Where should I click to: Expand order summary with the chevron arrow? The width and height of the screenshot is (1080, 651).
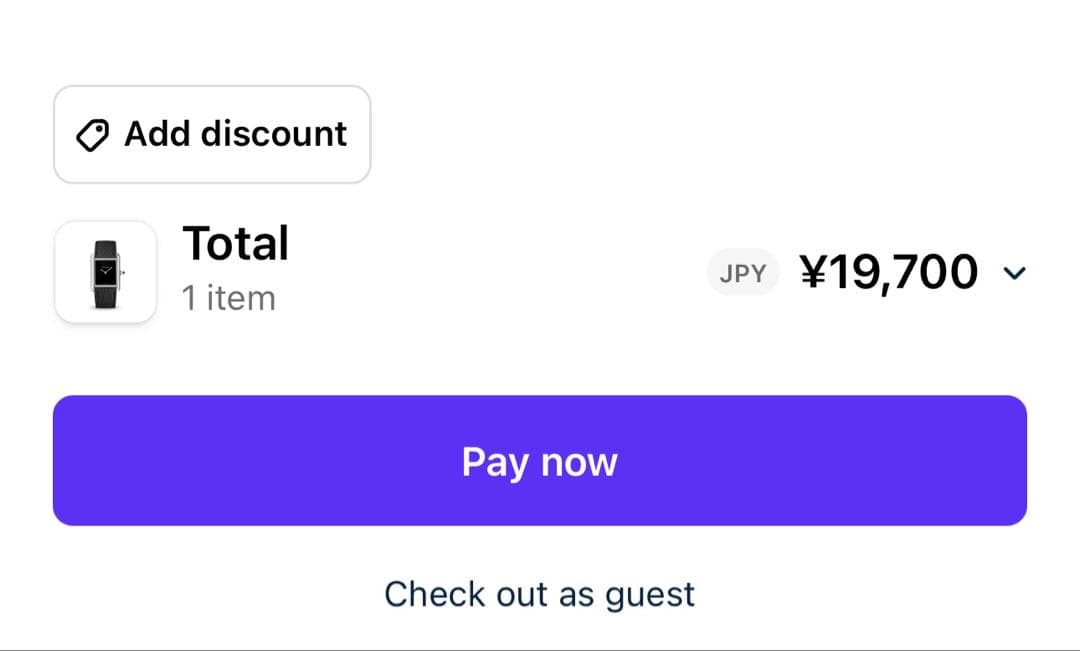[x=1014, y=273]
